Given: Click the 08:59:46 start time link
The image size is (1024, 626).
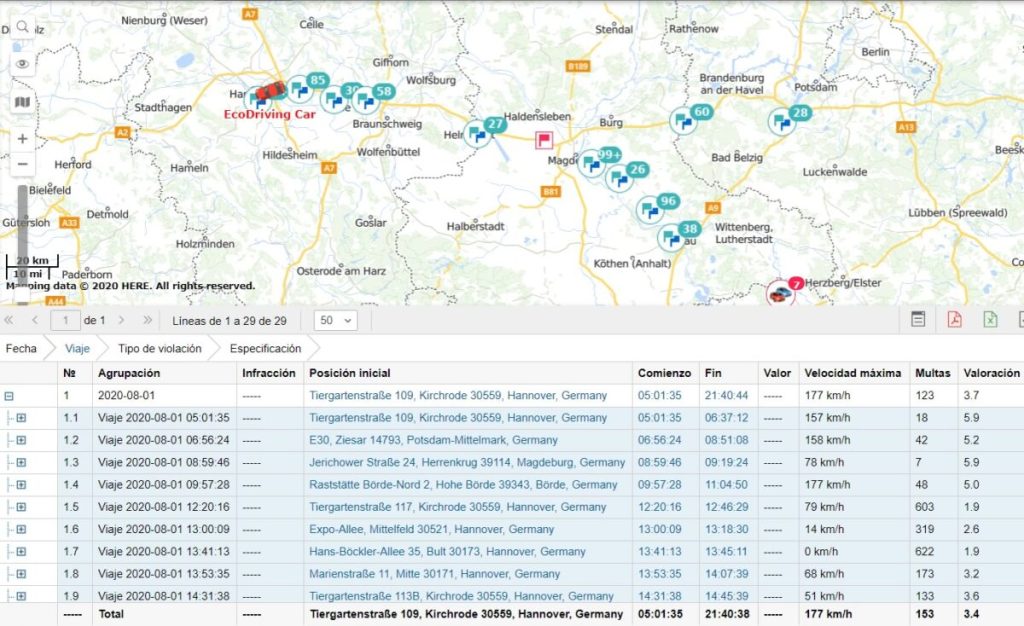Looking at the screenshot, I should tap(661, 462).
